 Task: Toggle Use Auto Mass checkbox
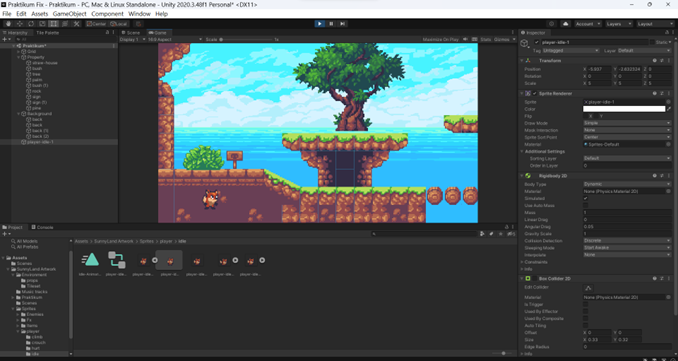(585, 205)
